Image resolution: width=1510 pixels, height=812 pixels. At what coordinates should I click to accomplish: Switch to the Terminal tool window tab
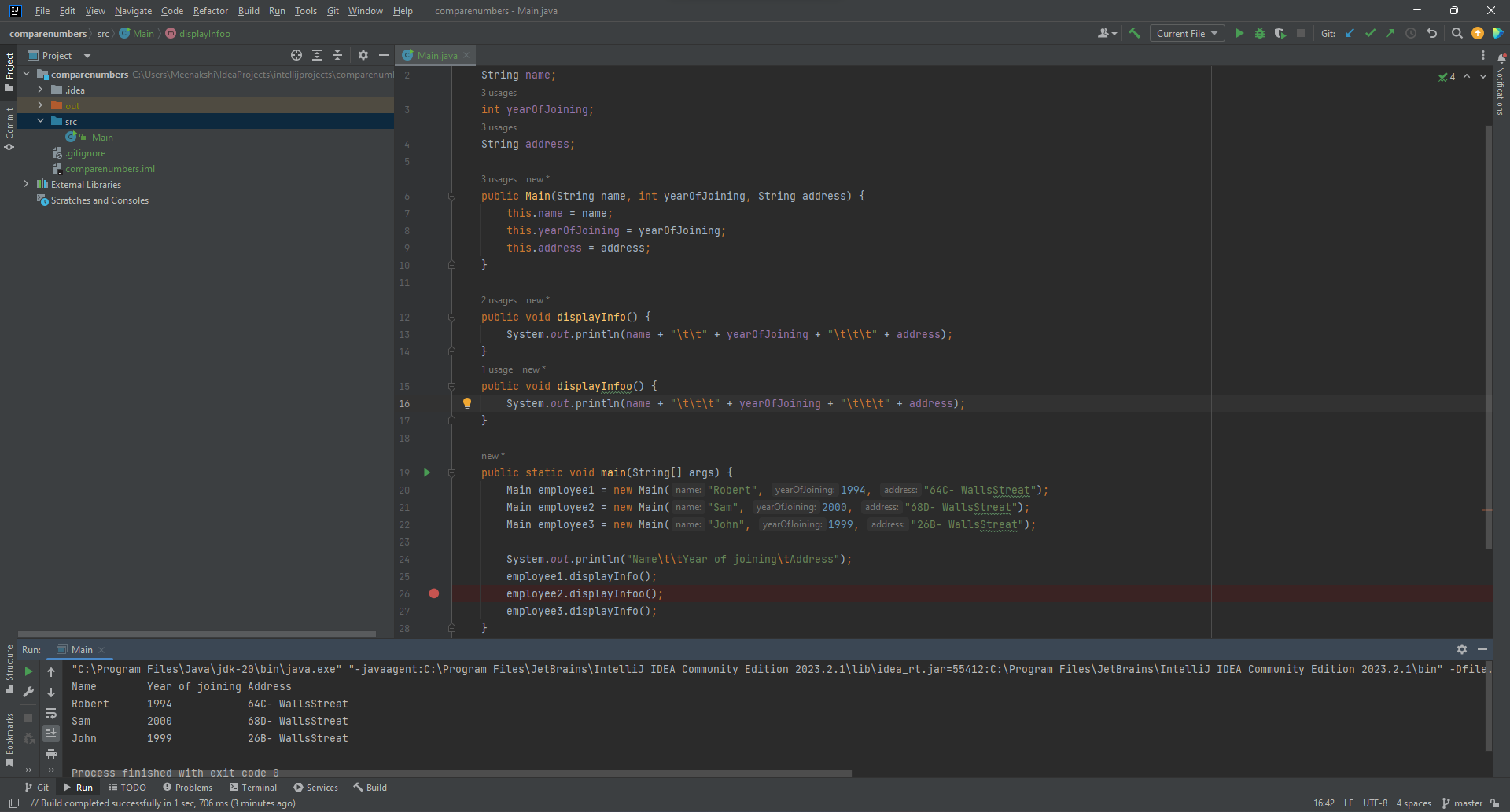click(x=253, y=787)
